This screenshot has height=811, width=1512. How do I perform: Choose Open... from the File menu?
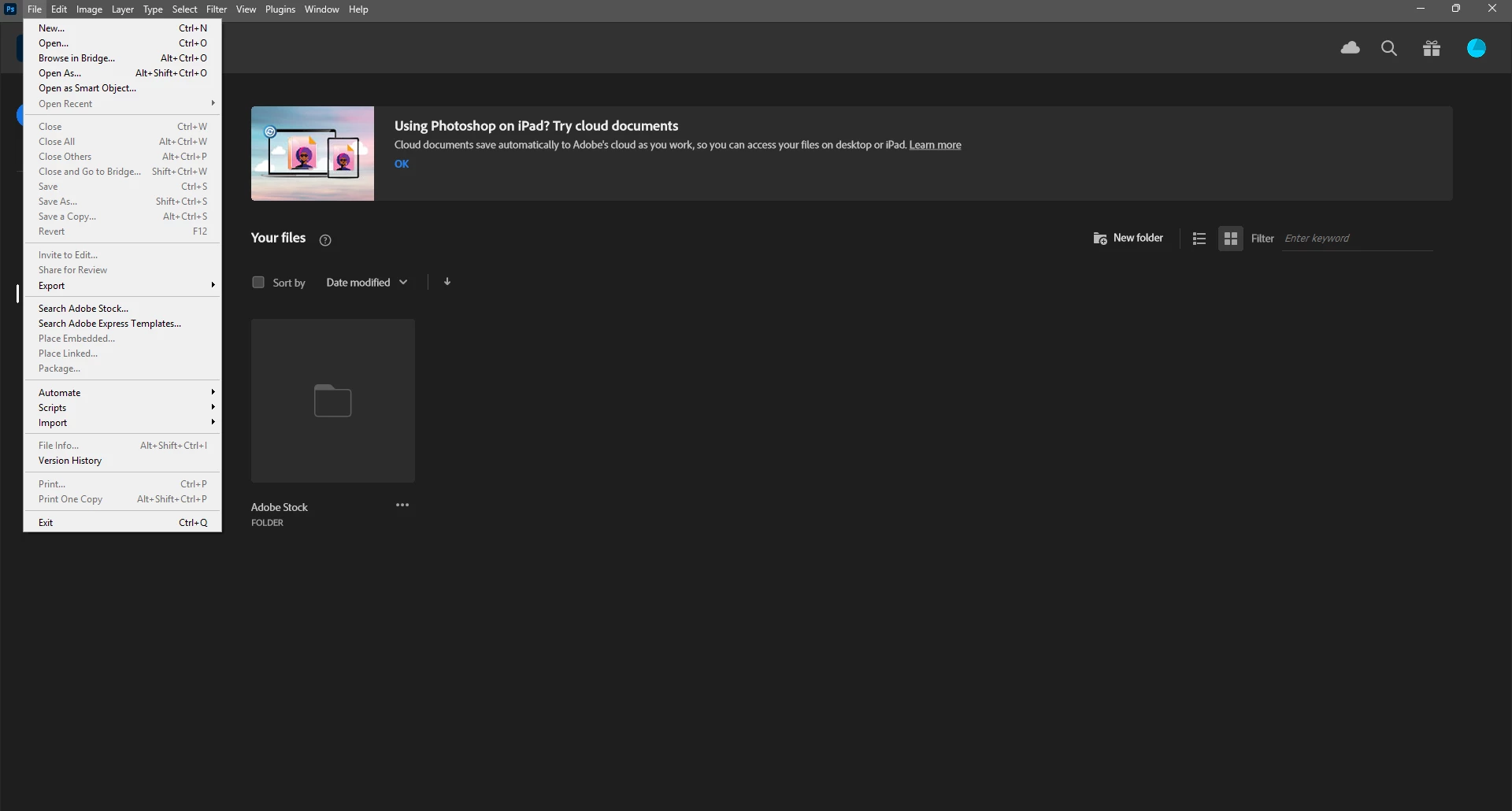(123, 43)
